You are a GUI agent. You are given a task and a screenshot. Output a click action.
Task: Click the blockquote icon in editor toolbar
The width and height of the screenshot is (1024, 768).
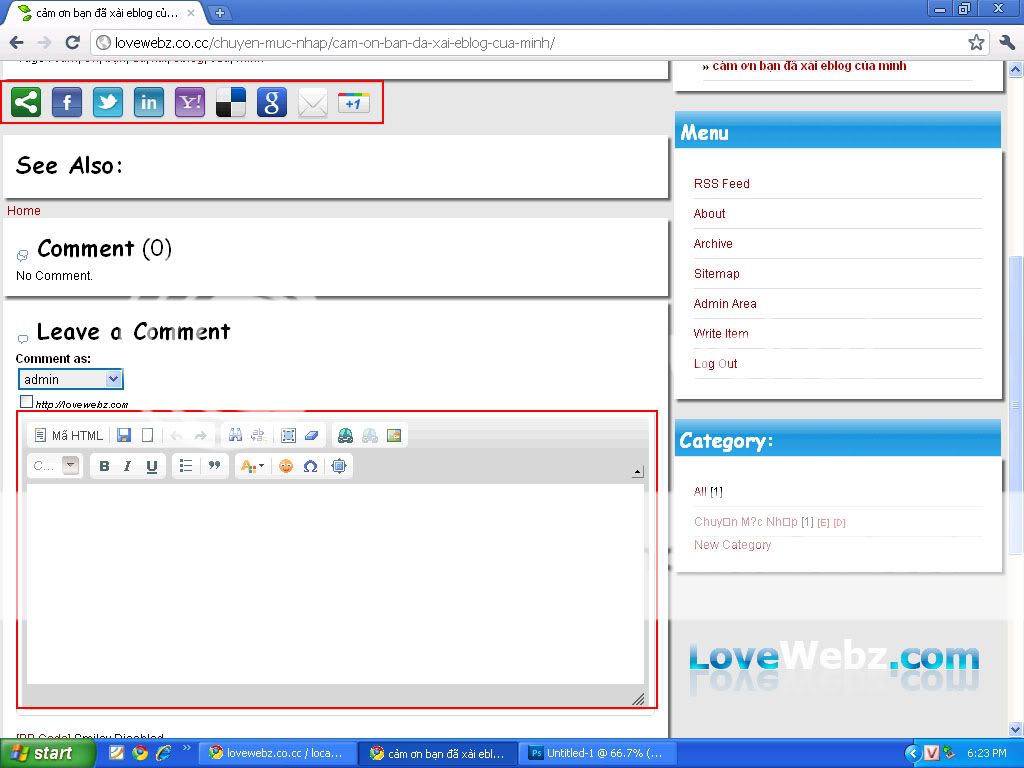[x=213, y=466]
